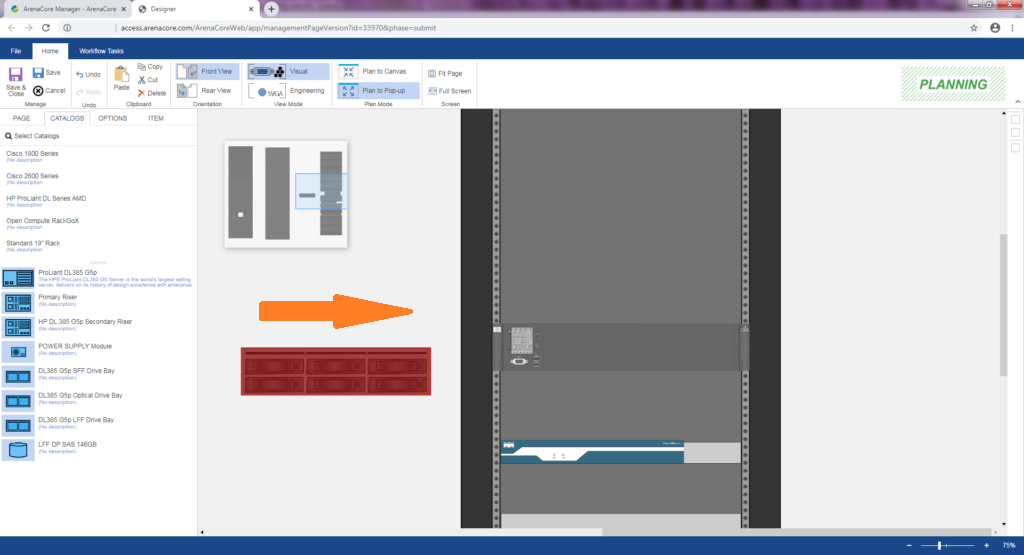This screenshot has height=555, width=1024.
Task: Switch to the ITEM panel tab
Action: coord(155,118)
